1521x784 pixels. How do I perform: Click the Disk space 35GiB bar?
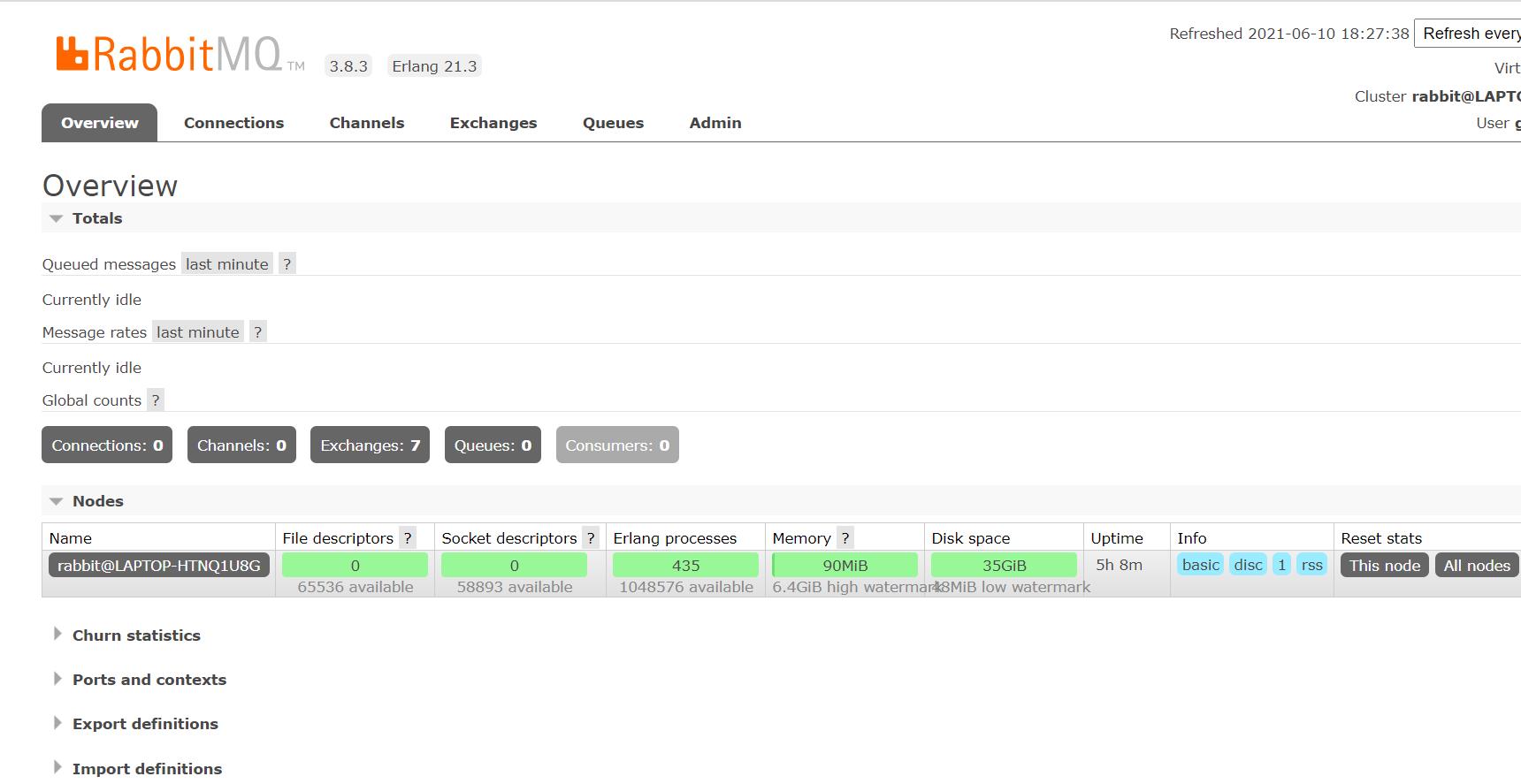(x=1004, y=565)
